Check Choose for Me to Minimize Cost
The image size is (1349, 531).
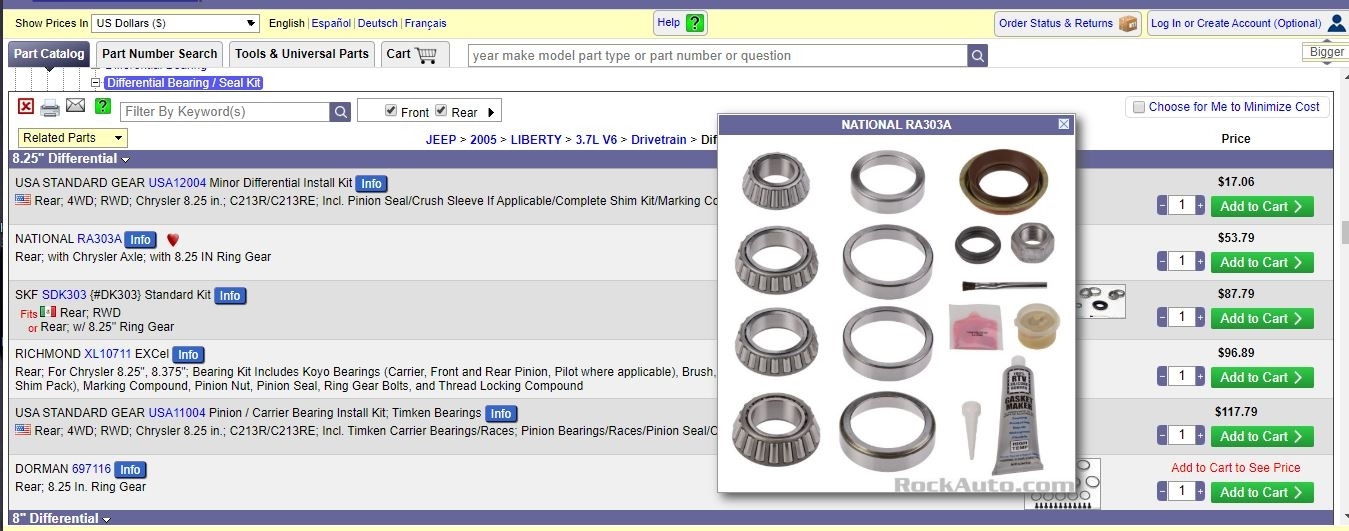pyautogui.click(x=1139, y=107)
